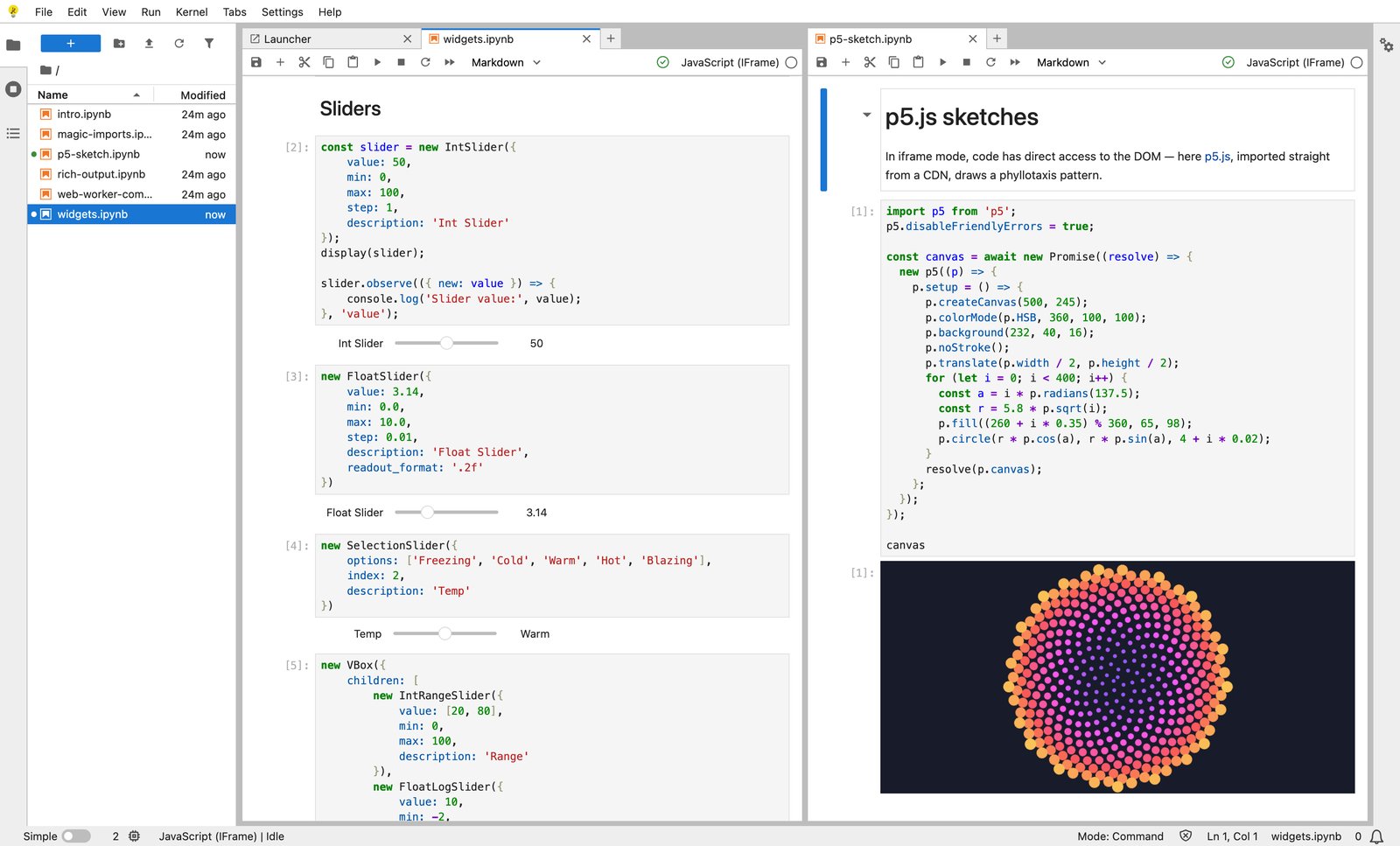Viewport: 1400px width, 846px height.
Task: Open the View menu
Action: coord(114,11)
